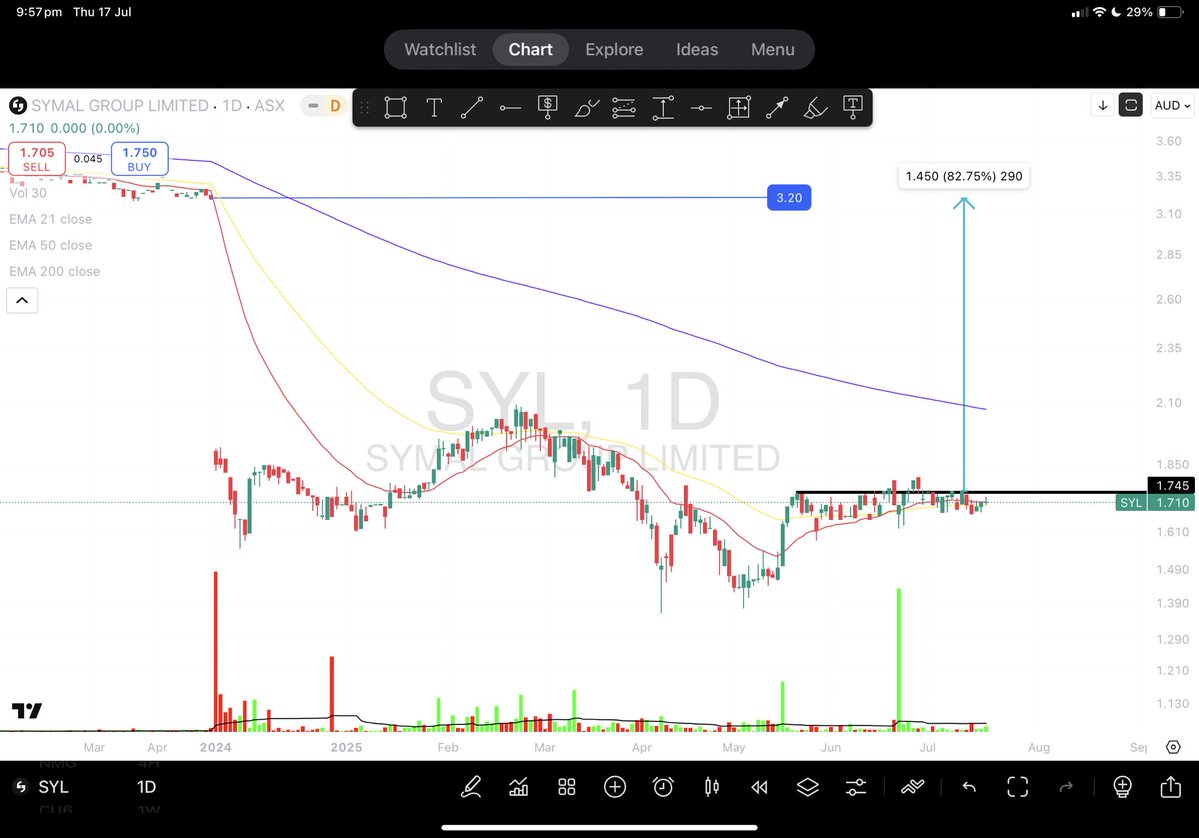Change chart type via candlestick icon
This screenshot has width=1199, height=838.
[x=711, y=786]
